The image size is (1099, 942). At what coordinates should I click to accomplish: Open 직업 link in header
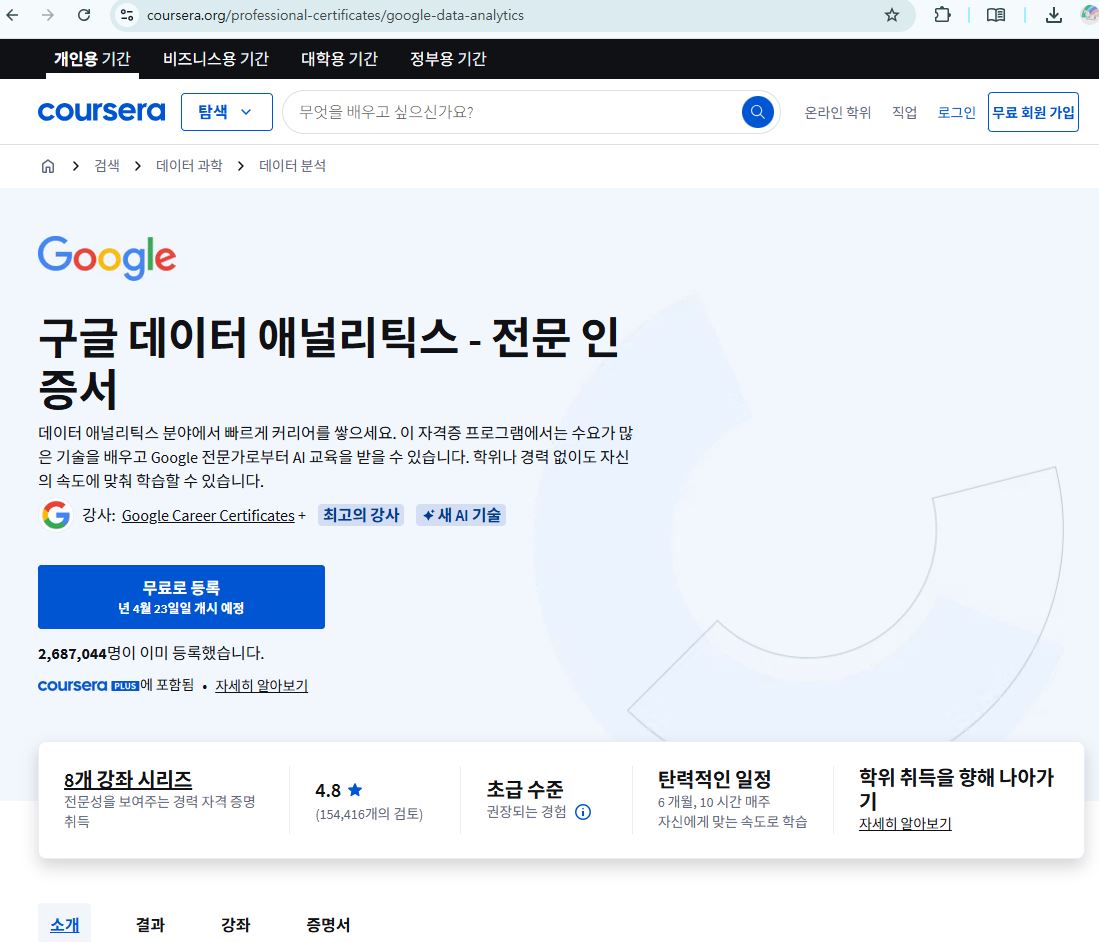(904, 112)
